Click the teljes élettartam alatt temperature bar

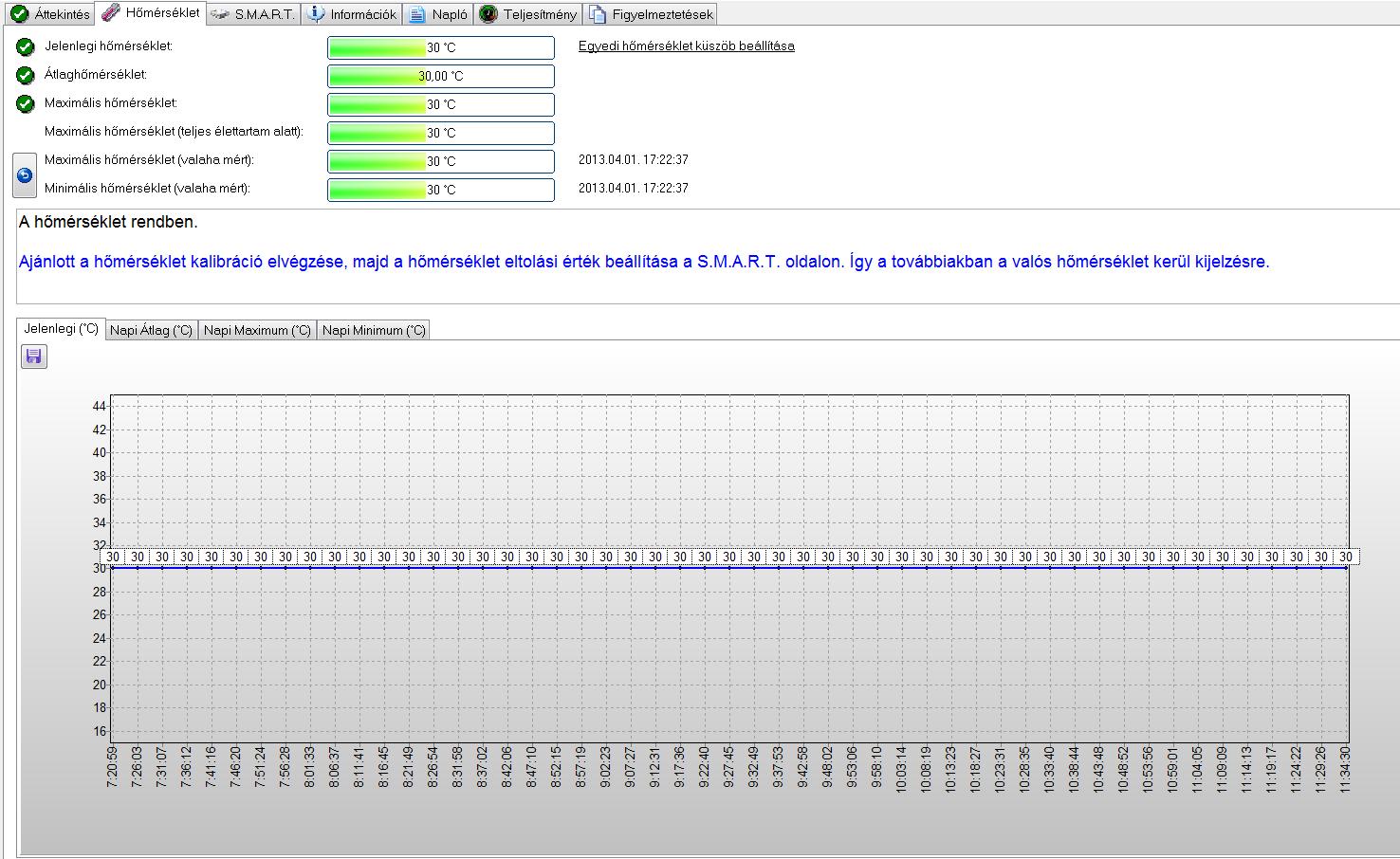click(x=441, y=133)
